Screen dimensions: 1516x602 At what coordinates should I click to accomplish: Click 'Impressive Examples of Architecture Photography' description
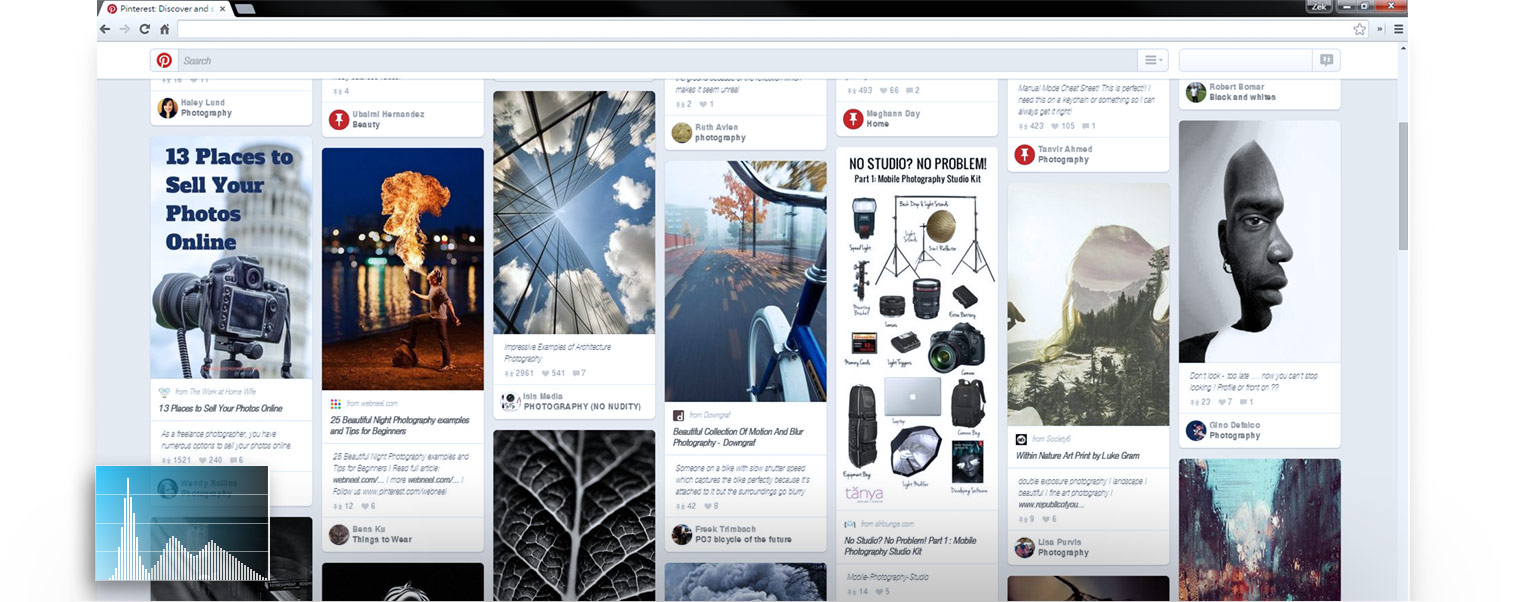click(558, 352)
